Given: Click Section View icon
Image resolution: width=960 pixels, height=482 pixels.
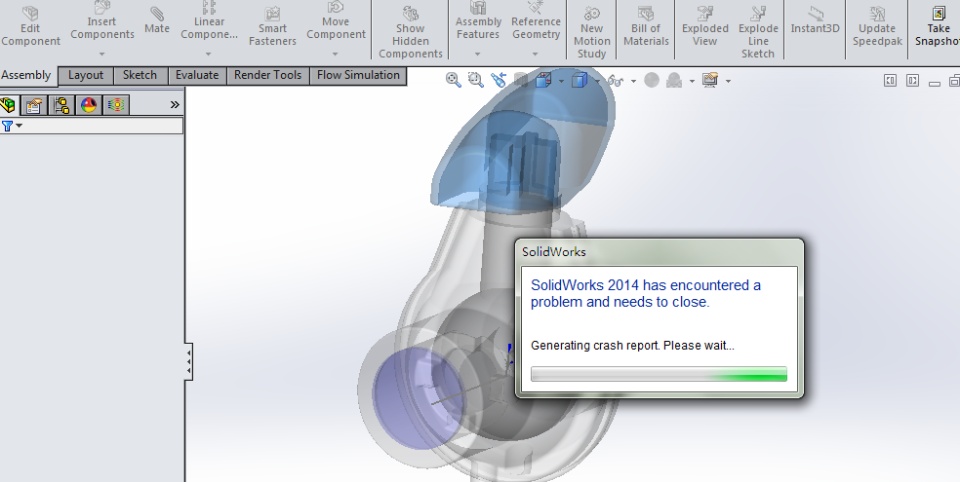Looking at the screenshot, I should click(x=520, y=80).
